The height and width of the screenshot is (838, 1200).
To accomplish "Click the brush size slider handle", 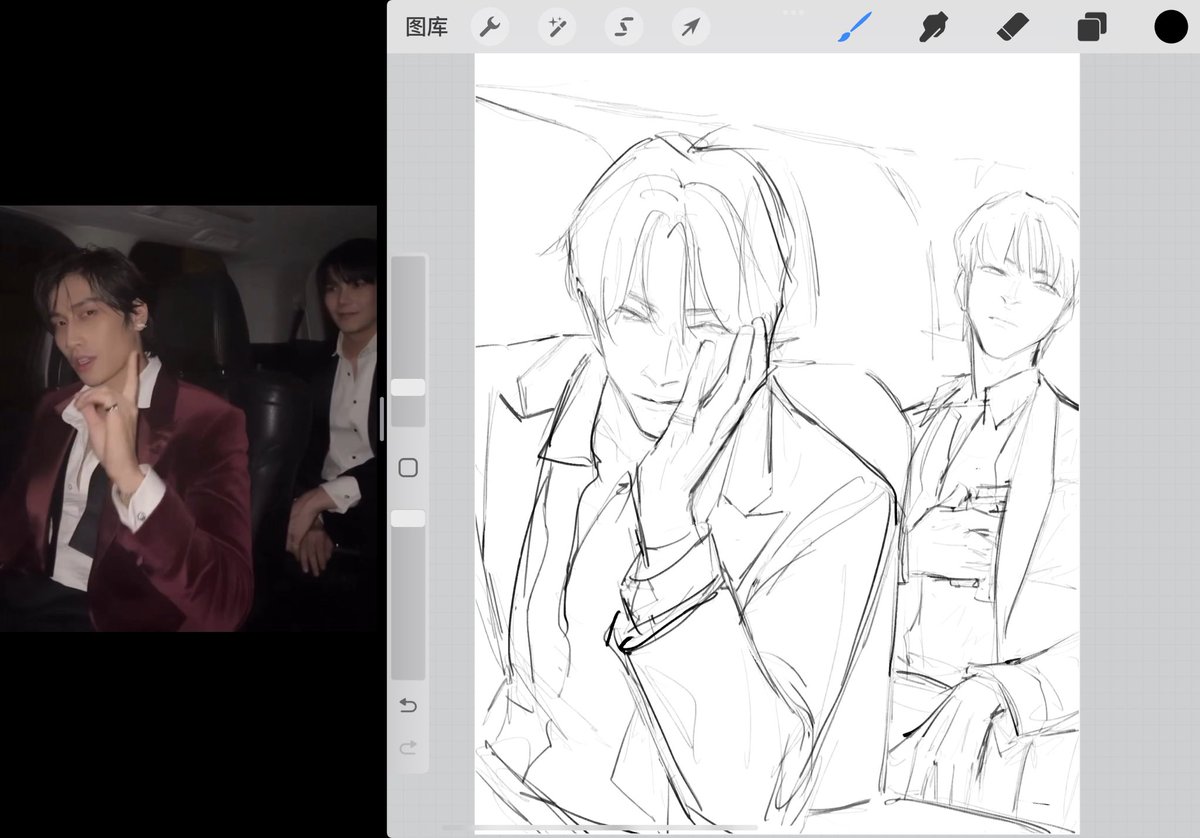I will 408,387.
